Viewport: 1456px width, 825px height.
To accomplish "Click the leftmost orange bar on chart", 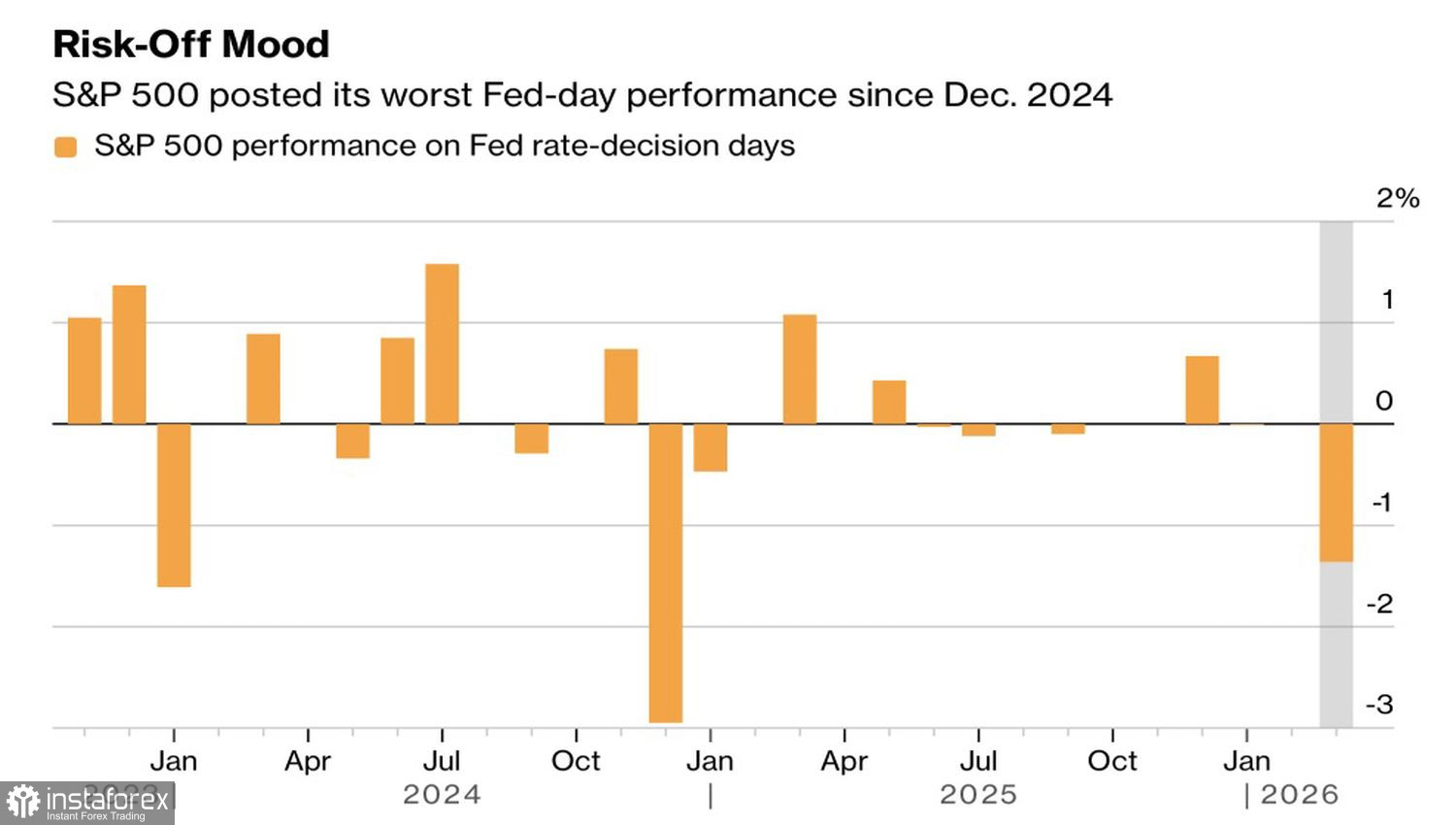I will point(84,371).
